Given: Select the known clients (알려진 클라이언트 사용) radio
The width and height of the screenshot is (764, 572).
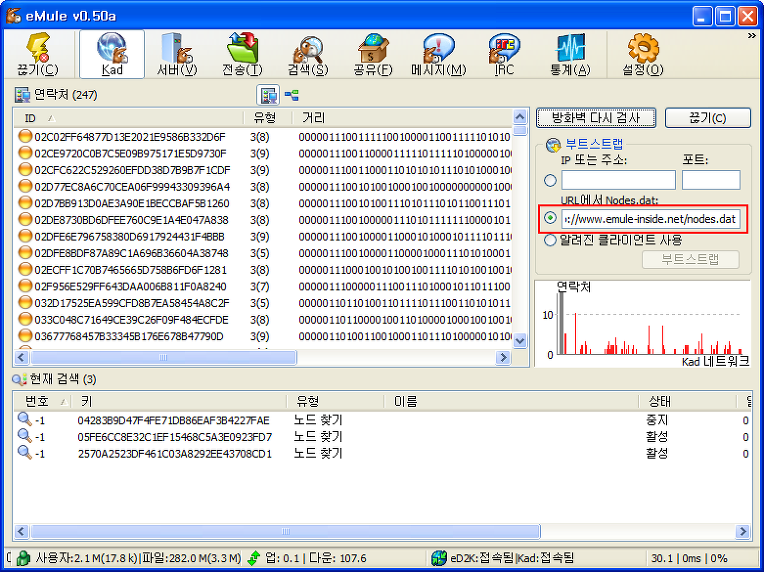Looking at the screenshot, I should pos(550,240).
